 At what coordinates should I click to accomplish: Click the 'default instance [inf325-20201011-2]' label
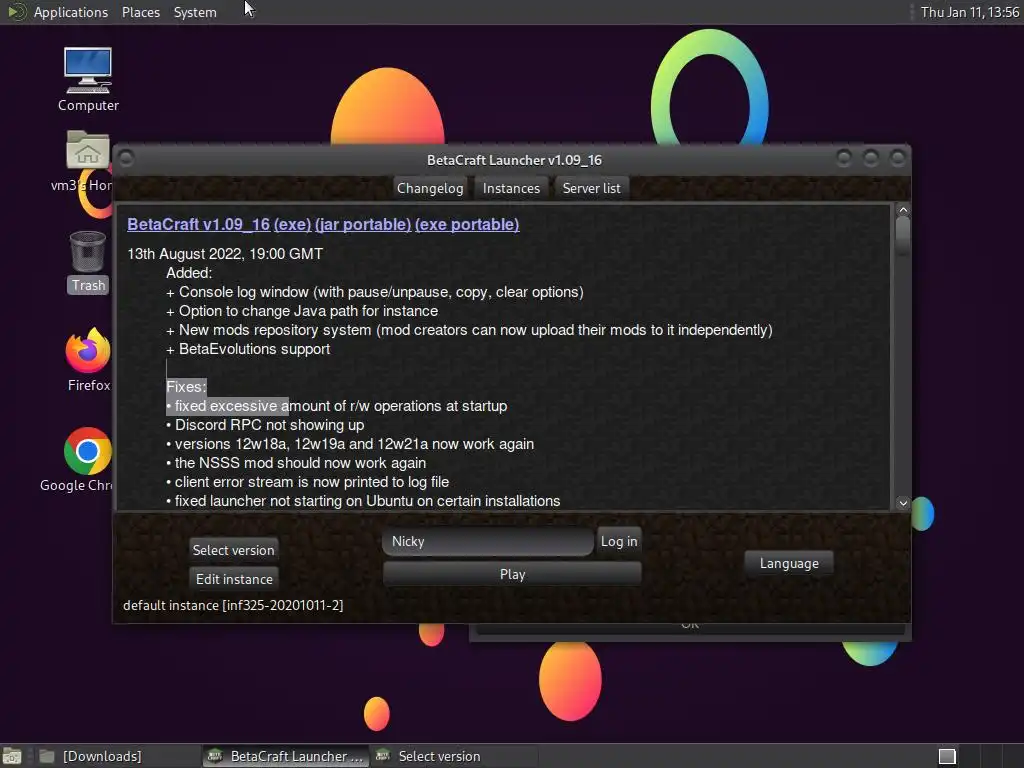coord(233,605)
